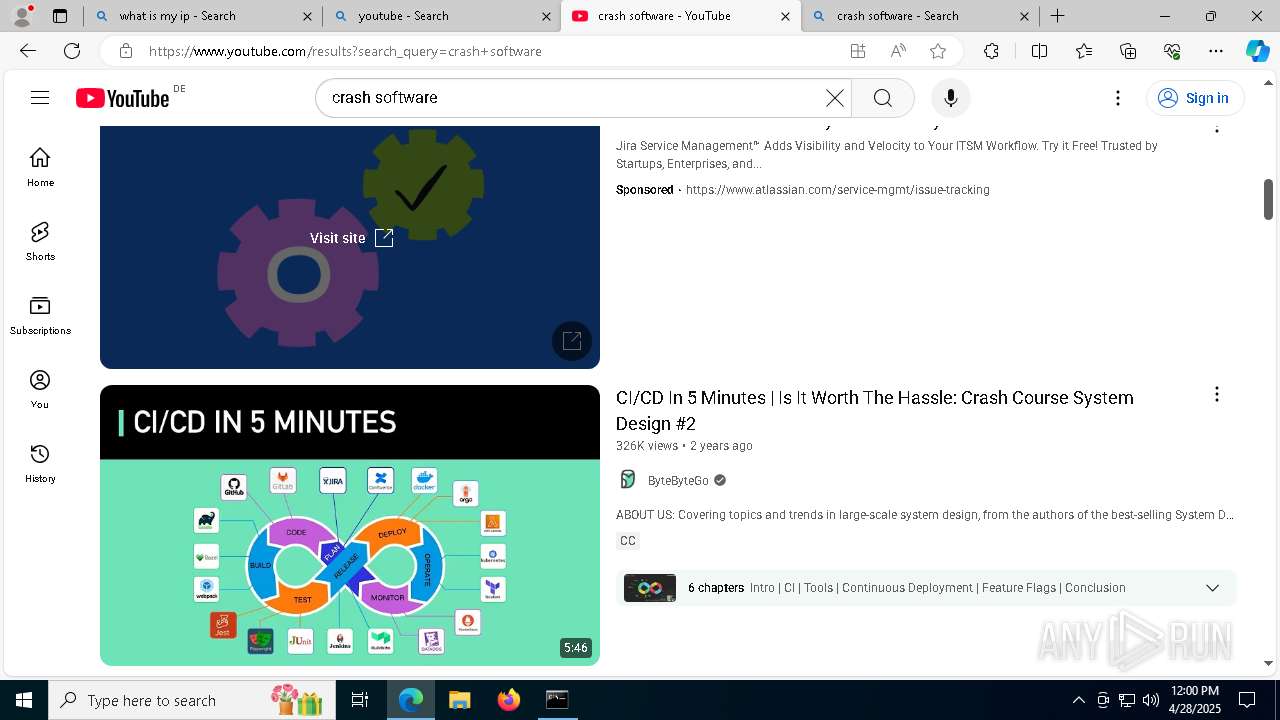Open more options for CI/CD video
The image size is (1280, 720).
(1217, 395)
